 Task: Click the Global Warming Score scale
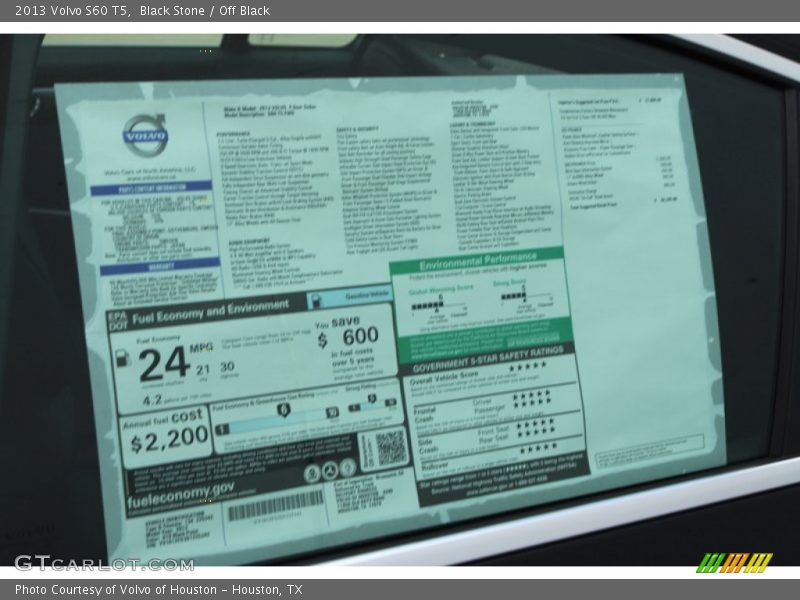(439, 306)
